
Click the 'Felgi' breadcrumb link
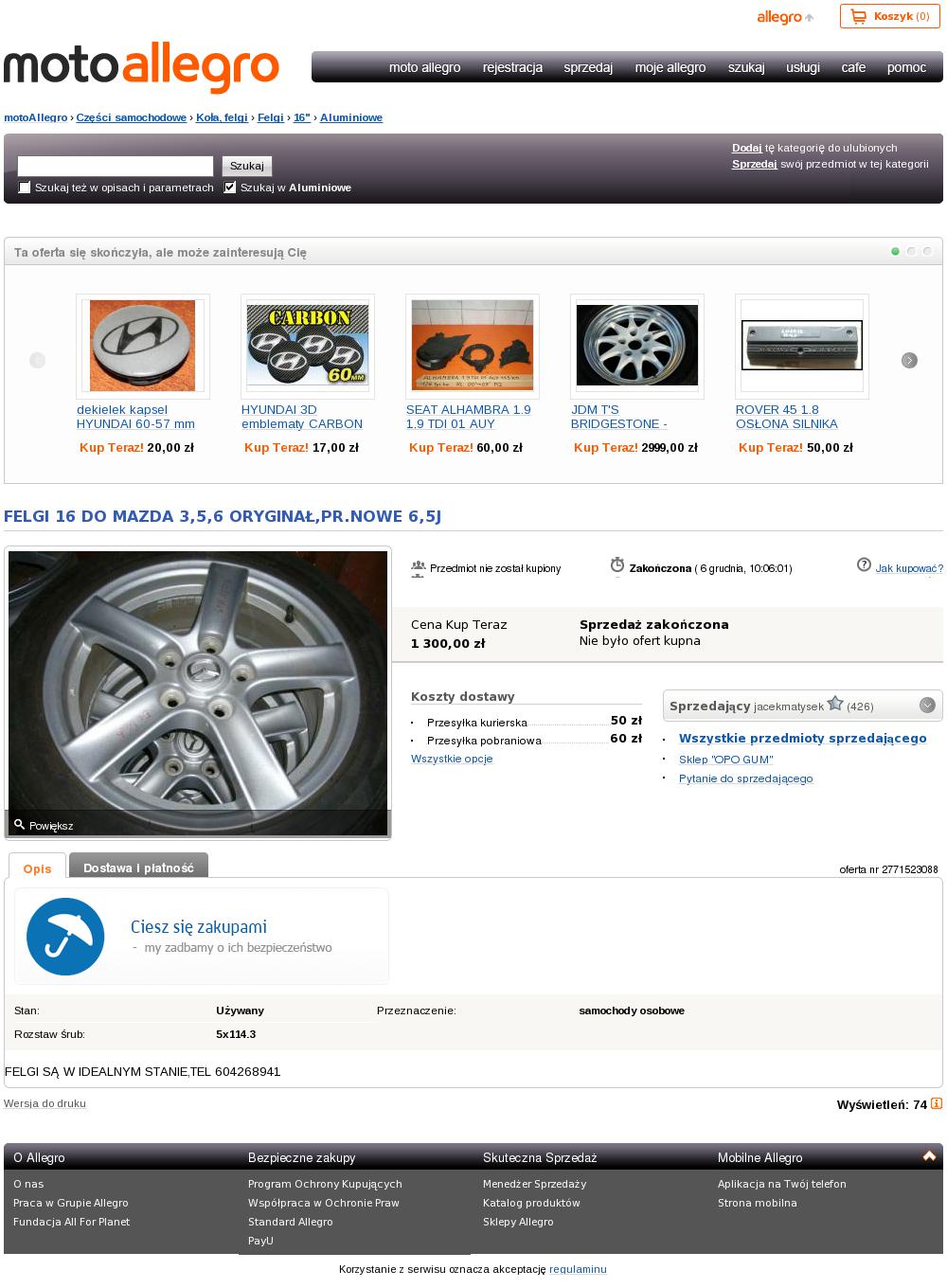[x=271, y=117]
